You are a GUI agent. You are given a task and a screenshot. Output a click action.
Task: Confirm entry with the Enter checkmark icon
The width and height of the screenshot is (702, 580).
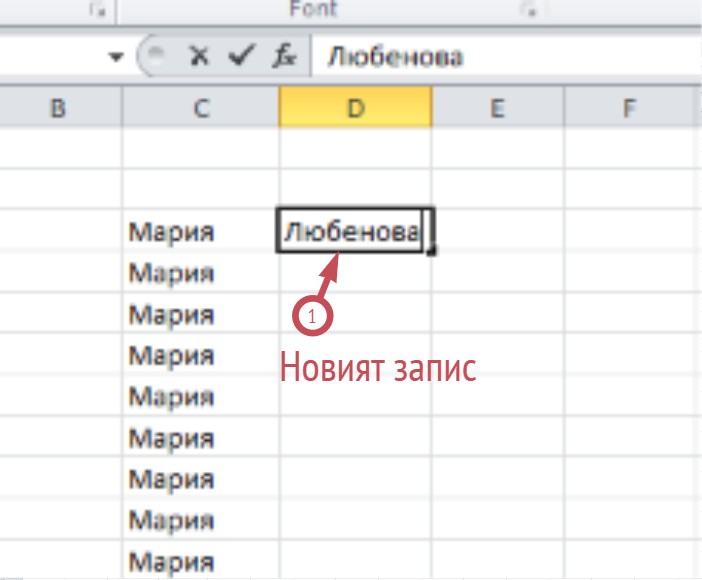pos(241,57)
